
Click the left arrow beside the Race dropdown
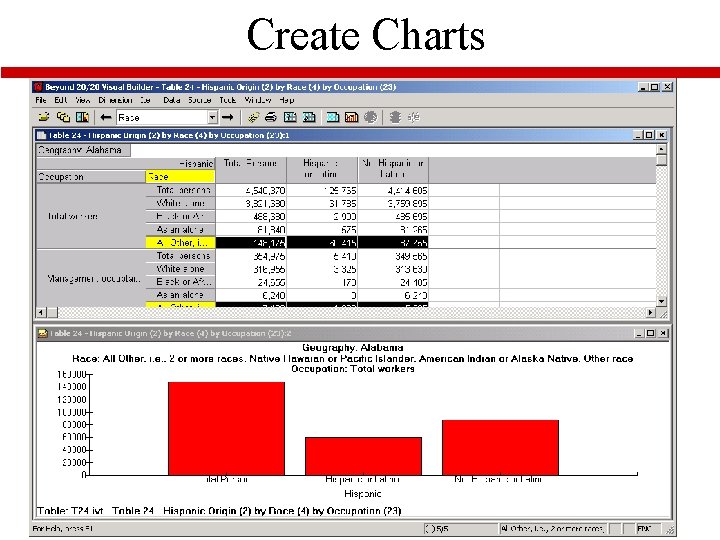pos(106,118)
